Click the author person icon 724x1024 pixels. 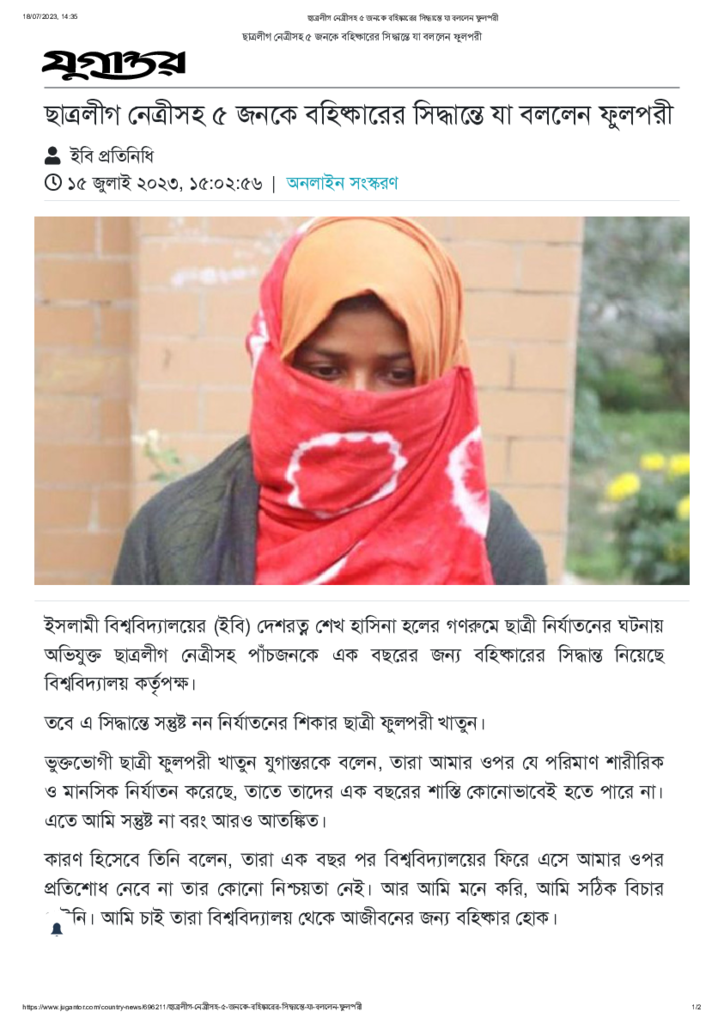click(x=52, y=156)
